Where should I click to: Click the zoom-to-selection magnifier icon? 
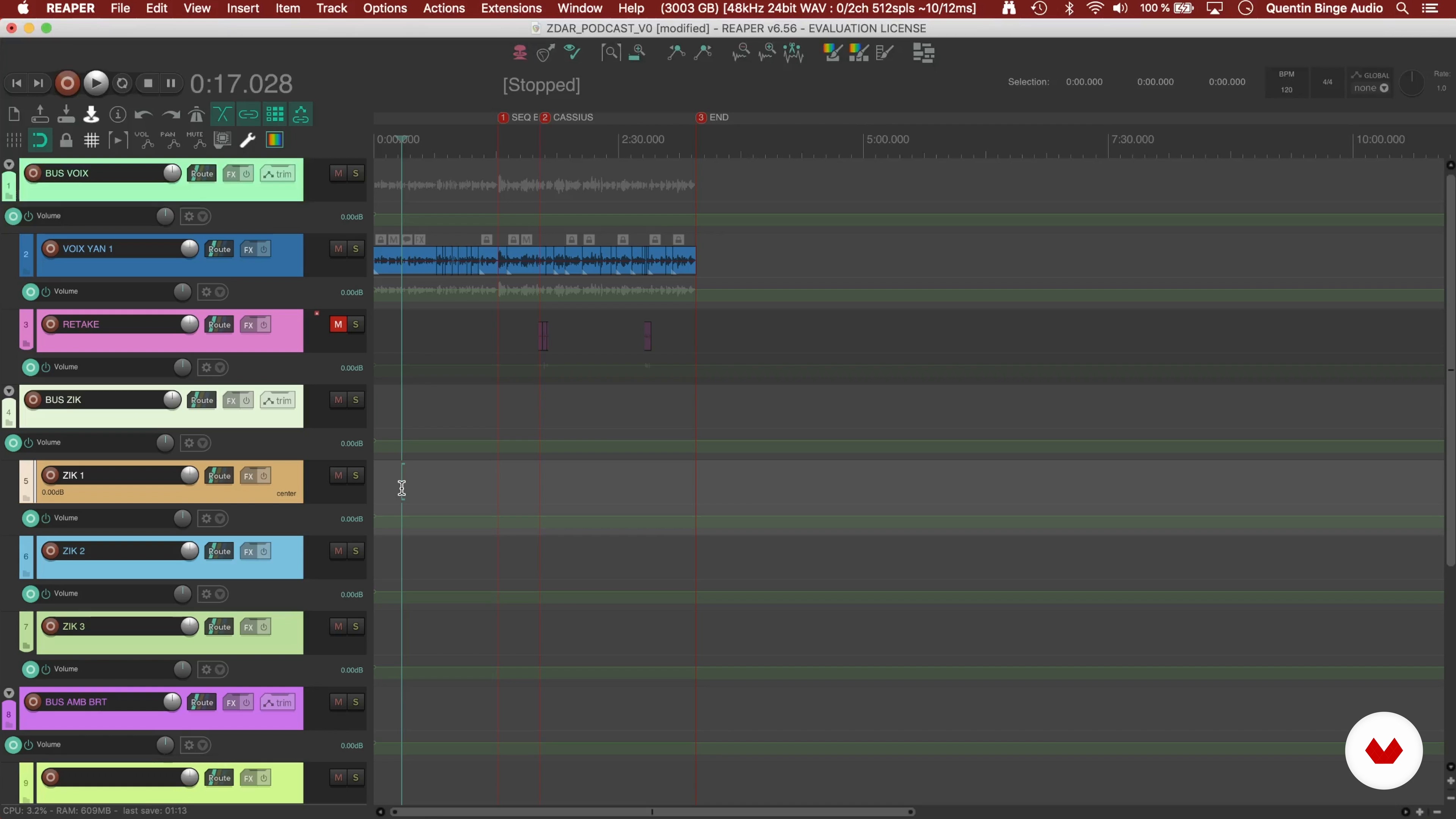[x=610, y=53]
